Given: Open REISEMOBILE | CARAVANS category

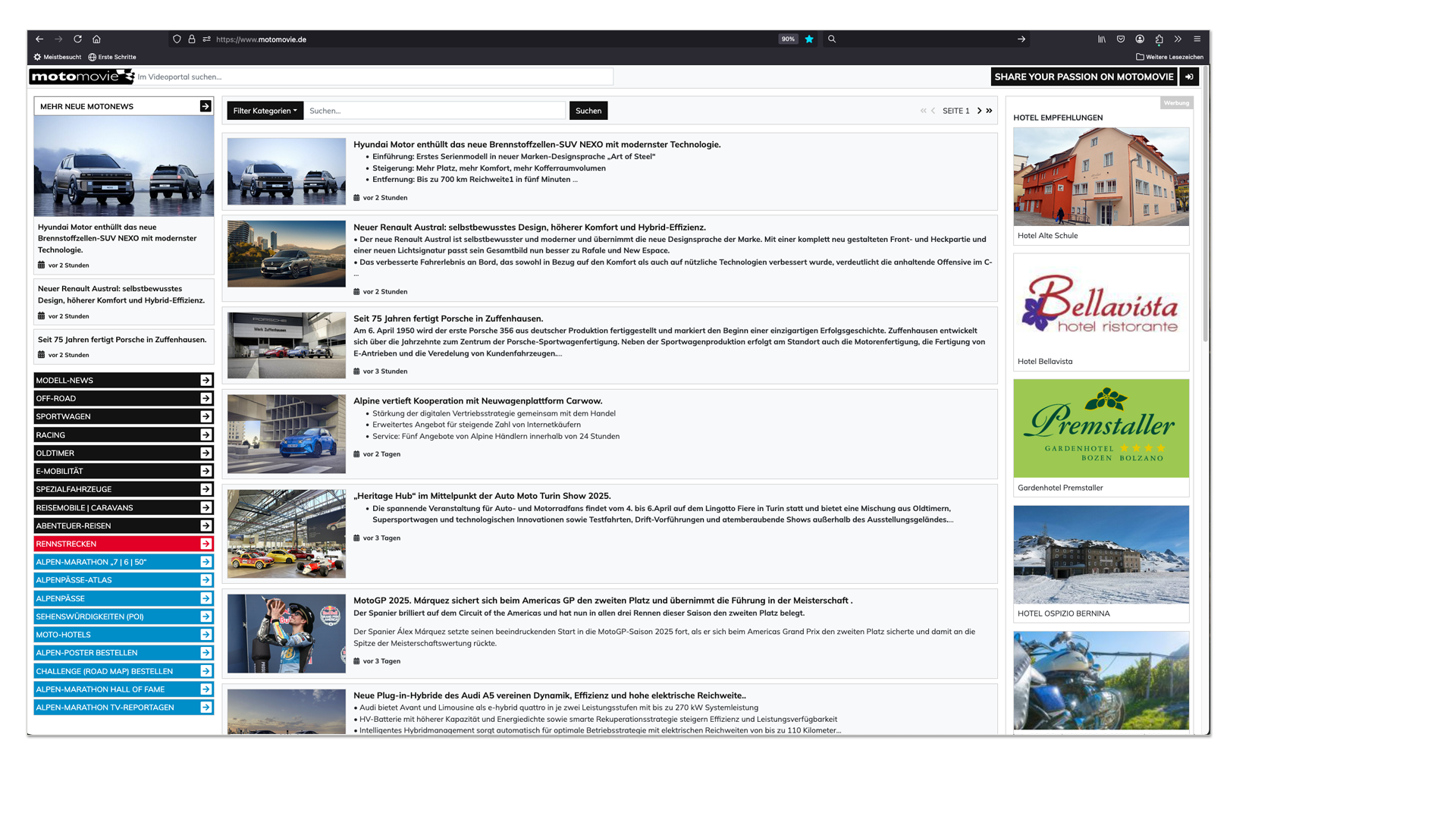Looking at the screenshot, I should tap(124, 507).
